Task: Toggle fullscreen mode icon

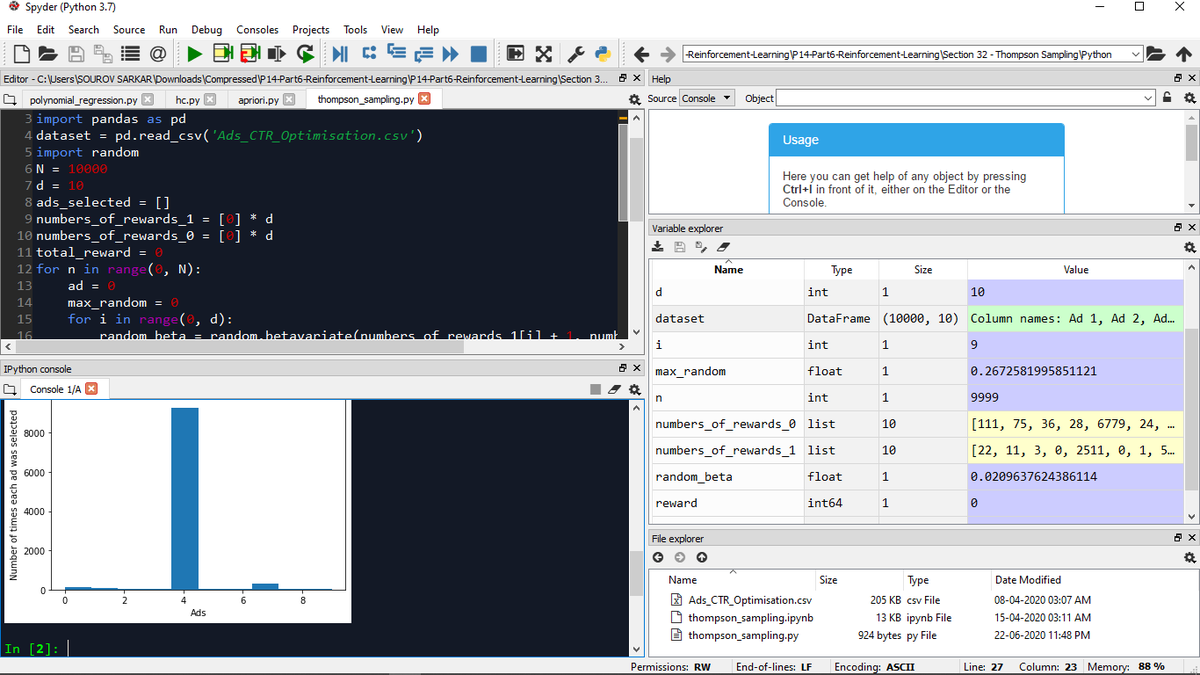Action: point(543,54)
